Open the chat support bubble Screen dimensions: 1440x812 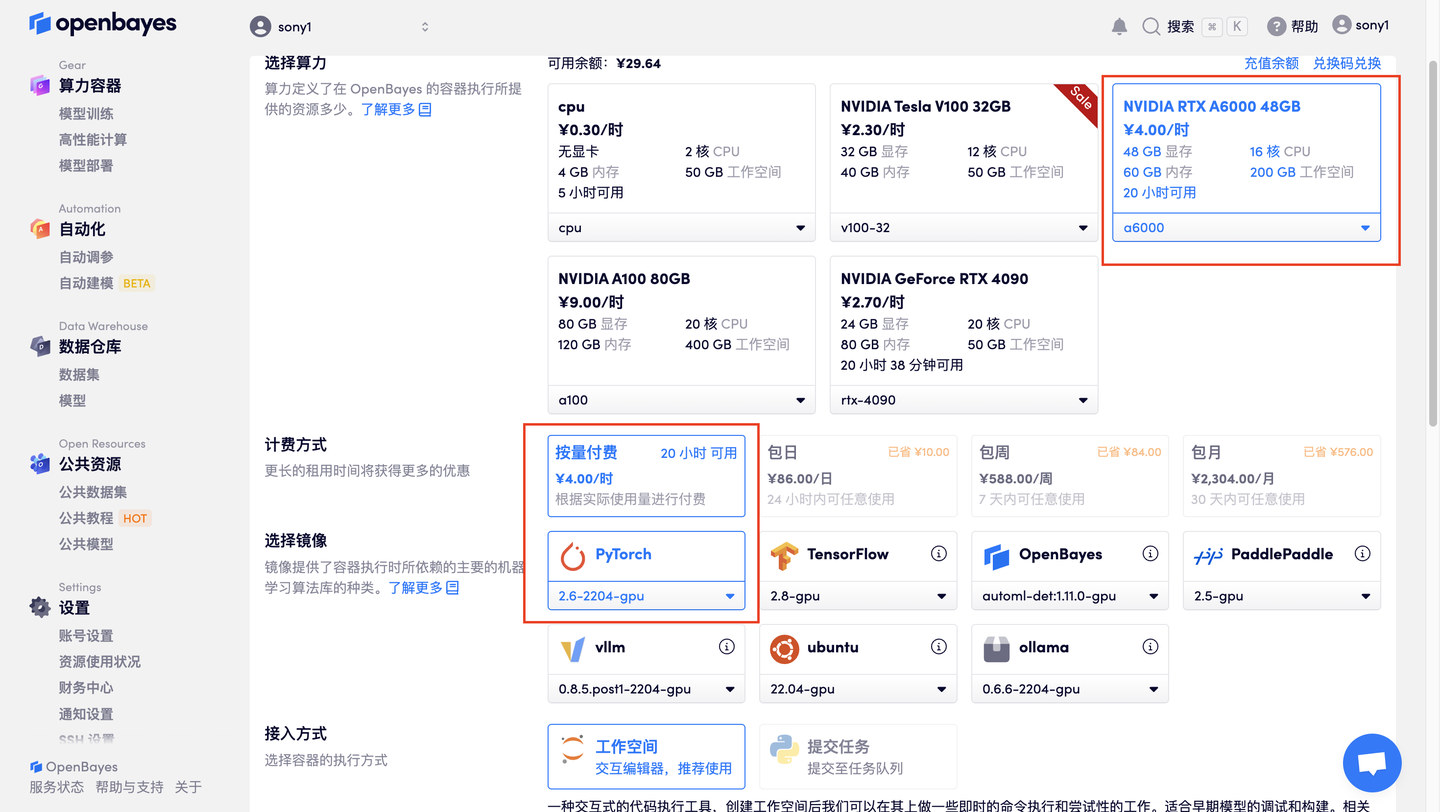[1372, 763]
